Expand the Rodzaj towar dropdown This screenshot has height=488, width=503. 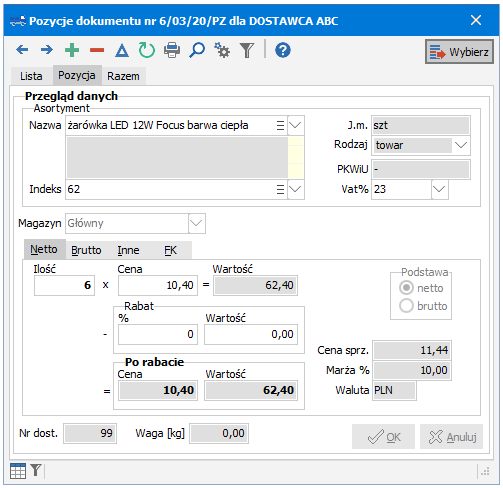point(461,145)
